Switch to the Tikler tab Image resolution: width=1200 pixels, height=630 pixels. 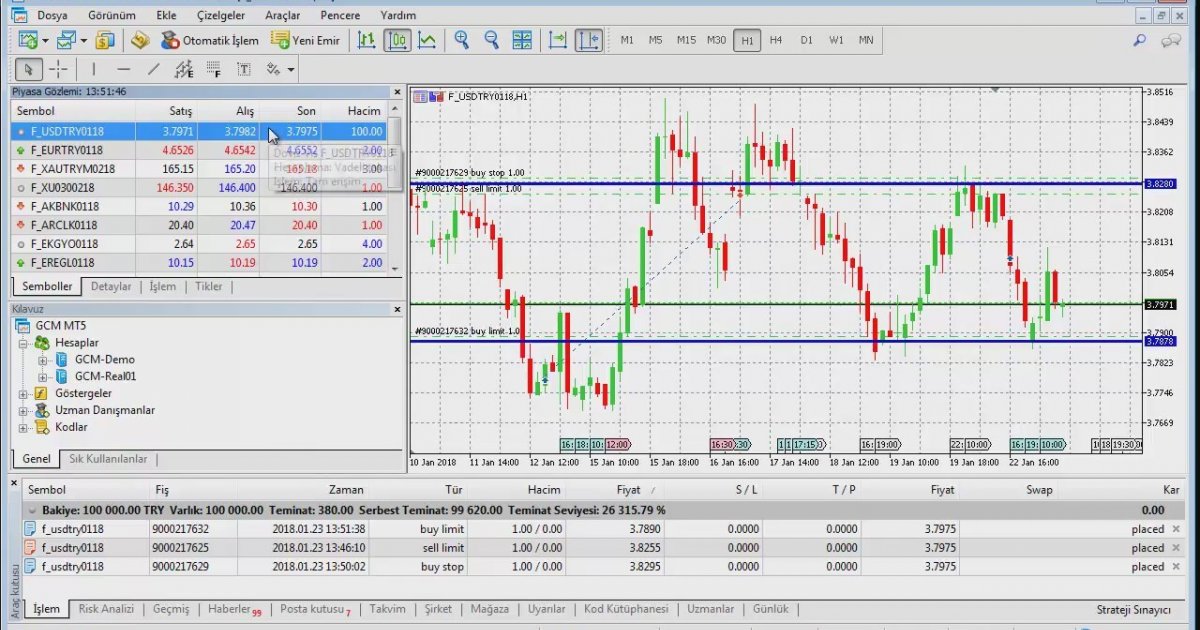pyautogui.click(x=208, y=287)
